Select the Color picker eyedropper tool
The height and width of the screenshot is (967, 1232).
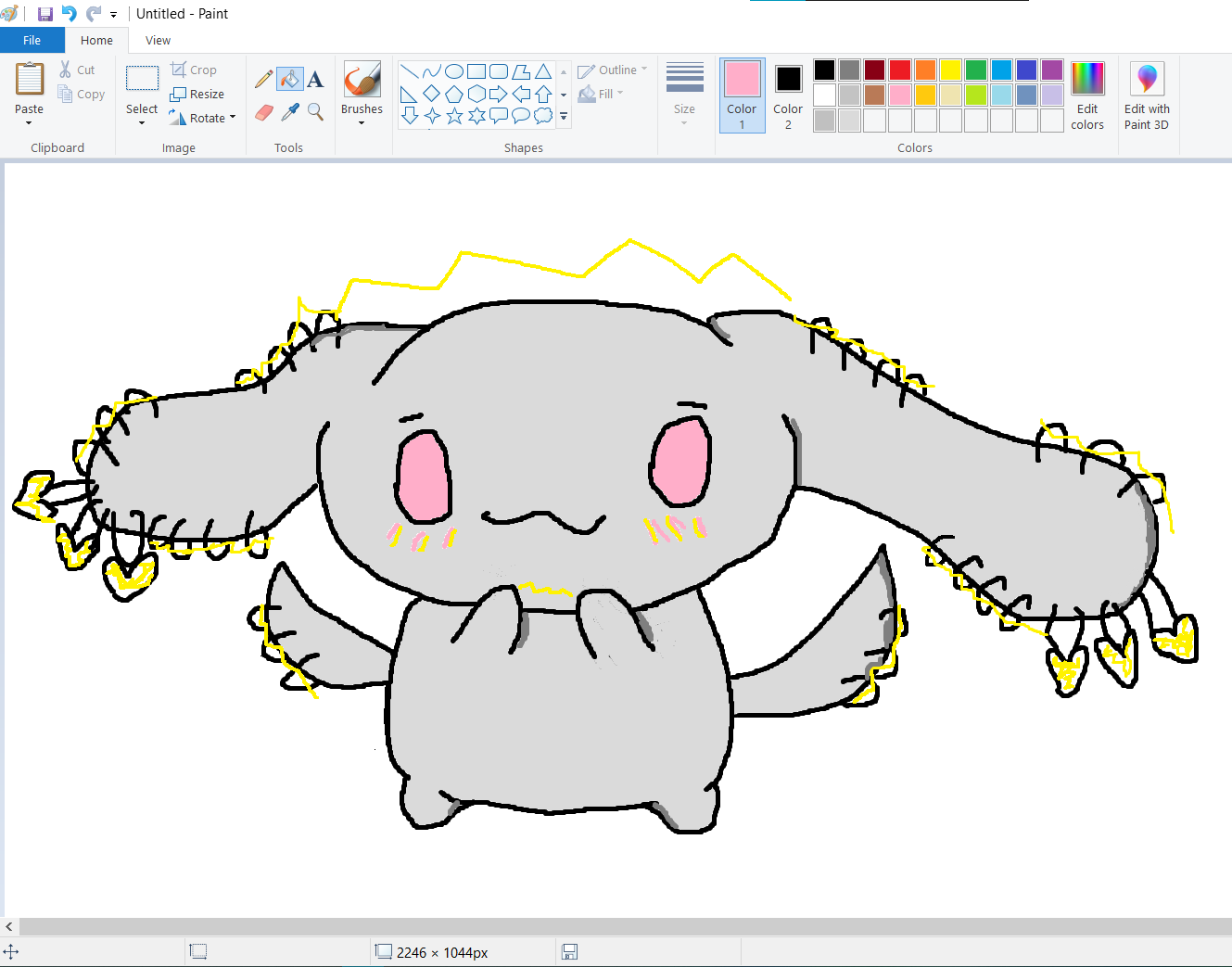pyautogui.click(x=290, y=112)
